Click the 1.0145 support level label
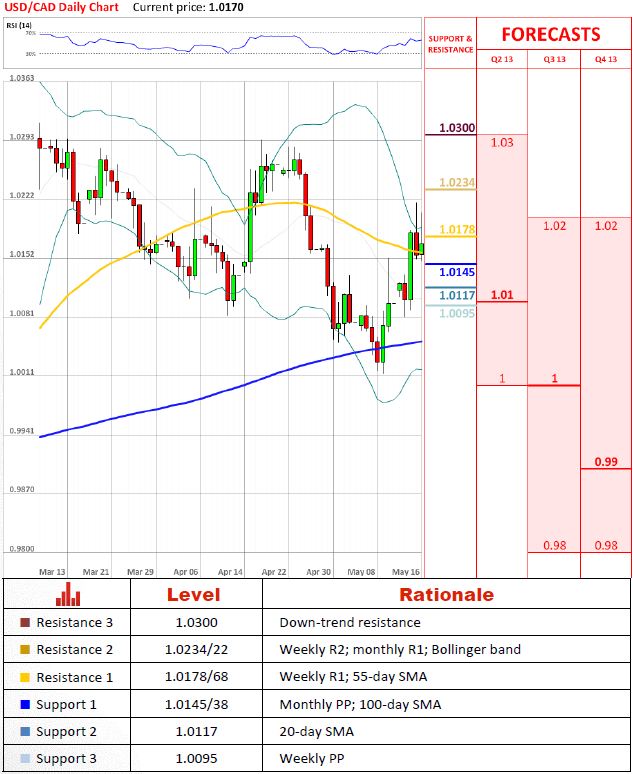633x774 pixels. [x=457, y=272]
